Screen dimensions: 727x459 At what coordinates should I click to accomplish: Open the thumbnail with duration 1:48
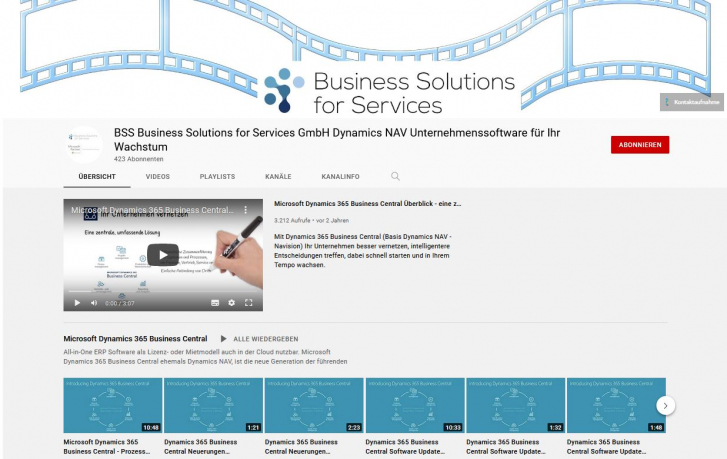point(616,406)
